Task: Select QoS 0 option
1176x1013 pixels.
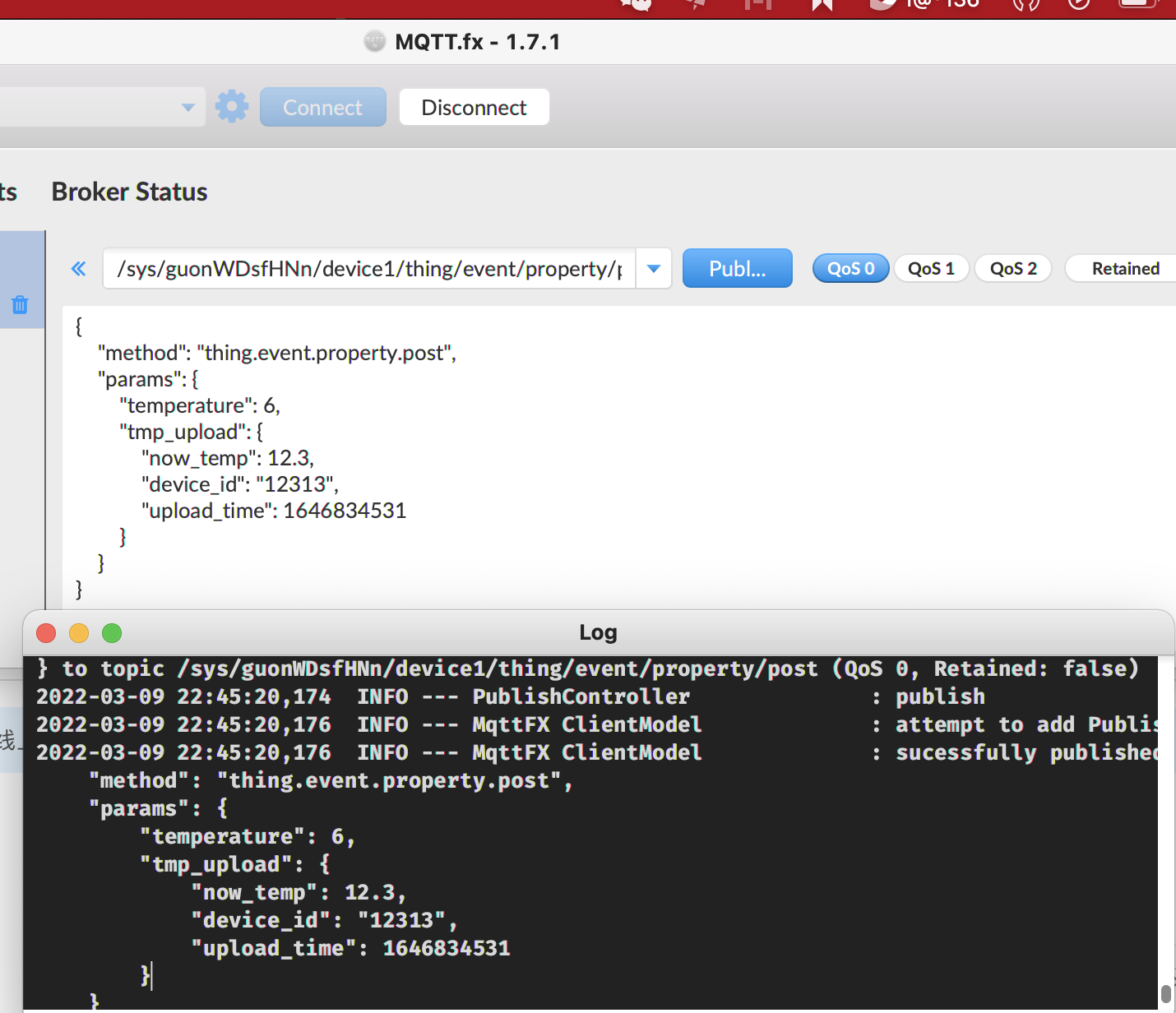Action: (851, 268)
